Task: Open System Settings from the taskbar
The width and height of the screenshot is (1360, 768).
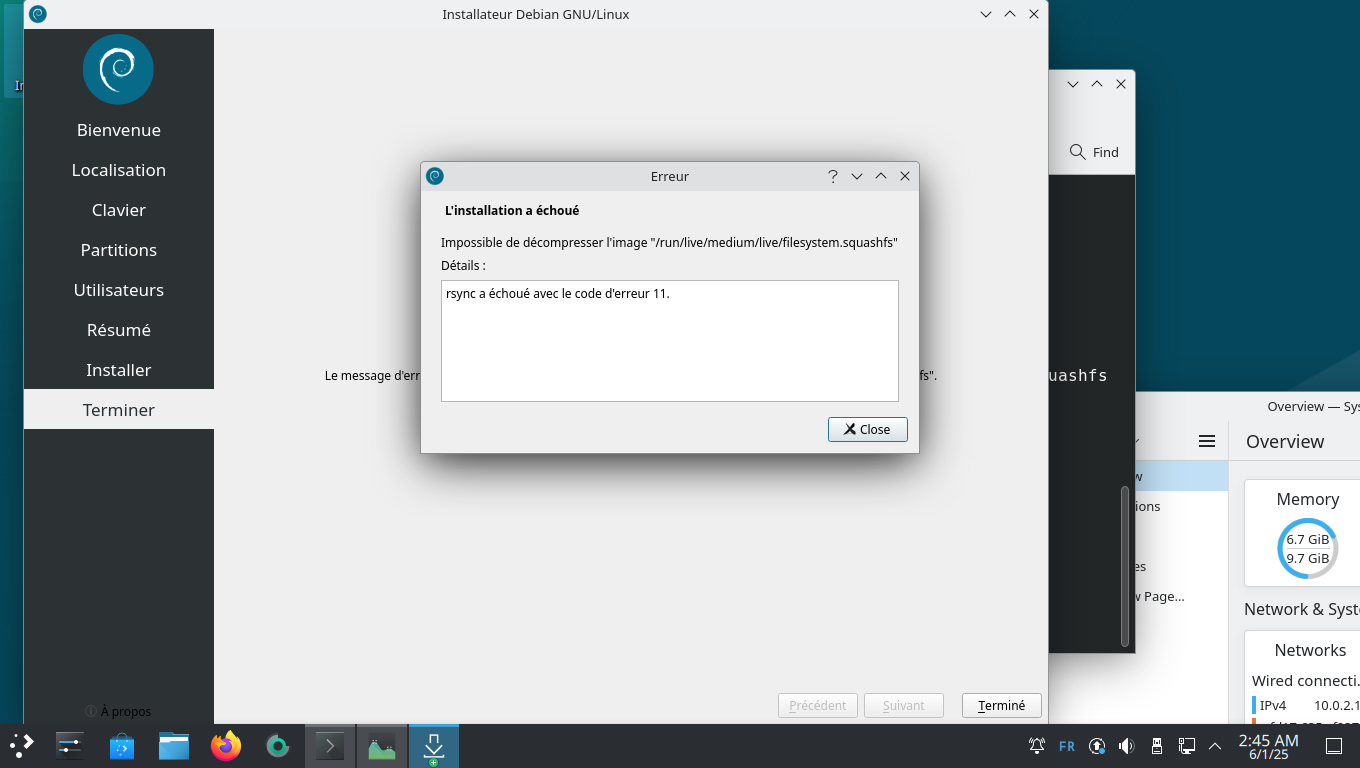Action: tap(69, 745)
